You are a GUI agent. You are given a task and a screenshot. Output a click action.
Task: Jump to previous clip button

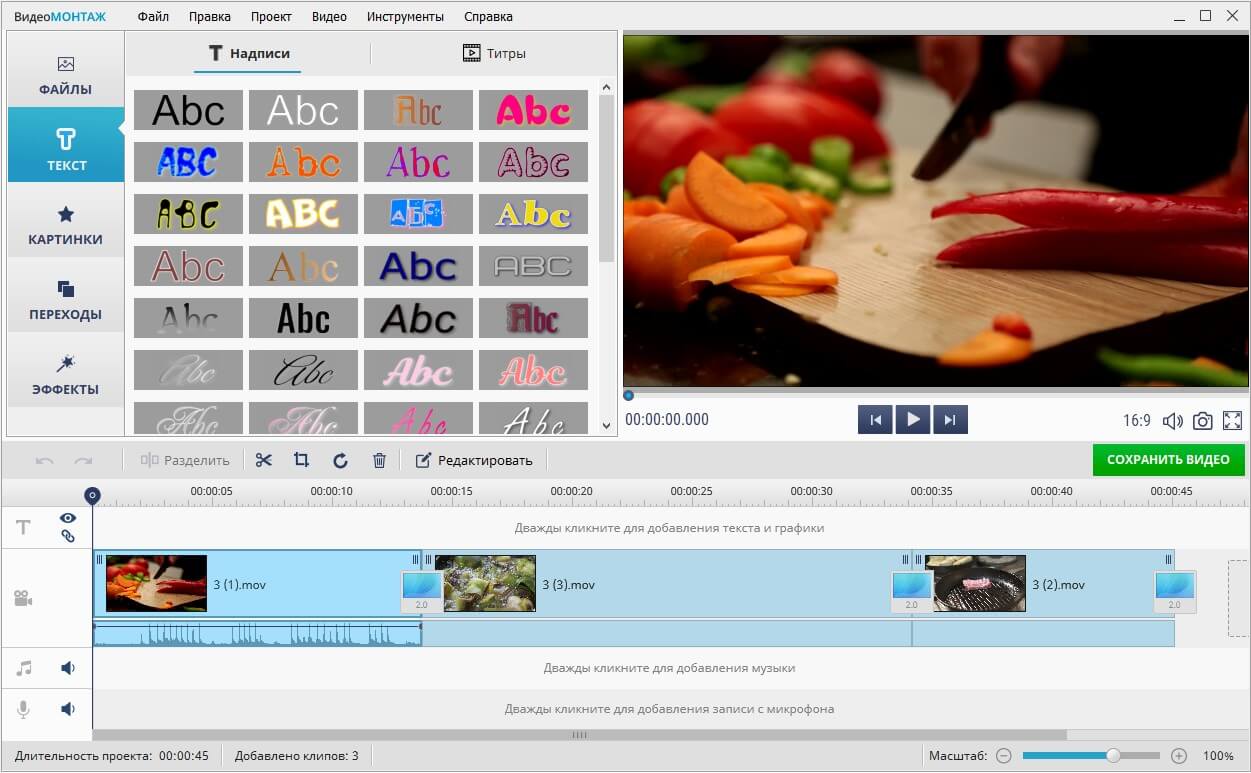click(x=875, y=420)
